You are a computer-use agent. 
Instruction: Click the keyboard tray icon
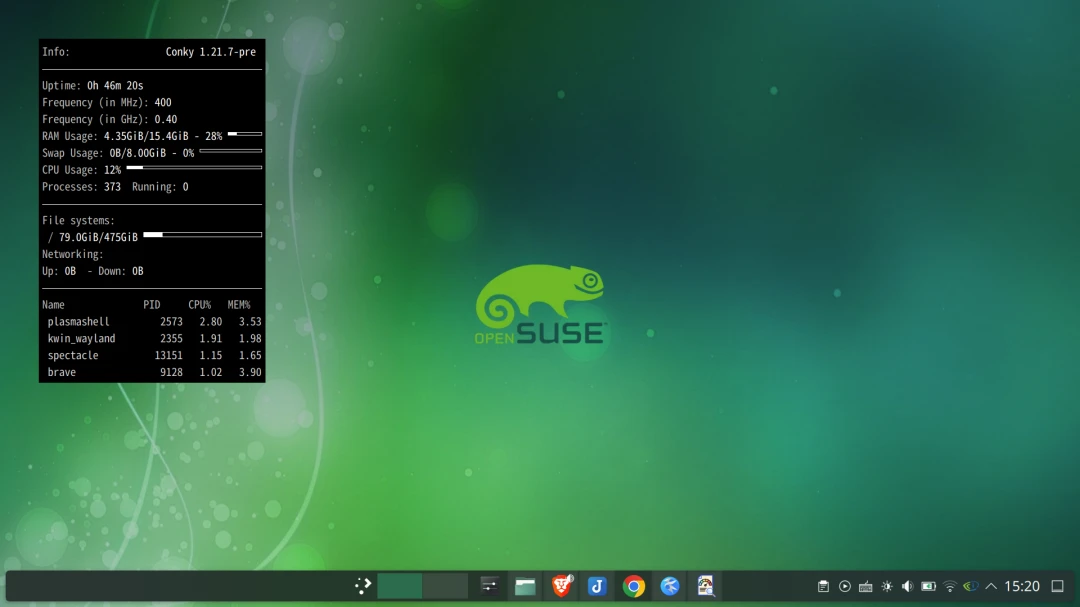pyautogui.click(x=866, y=587)
